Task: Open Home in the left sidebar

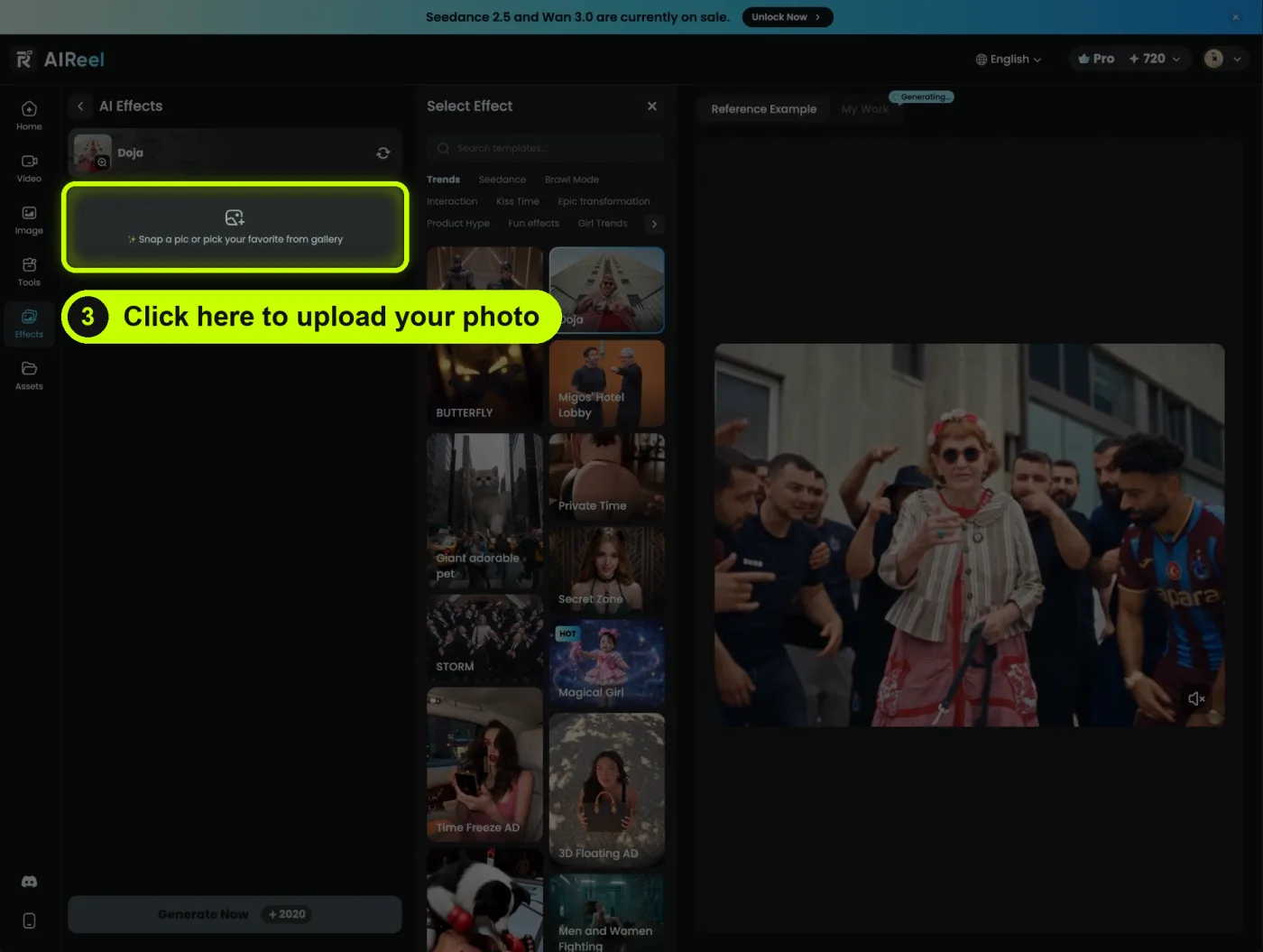Action: [29, 116]
